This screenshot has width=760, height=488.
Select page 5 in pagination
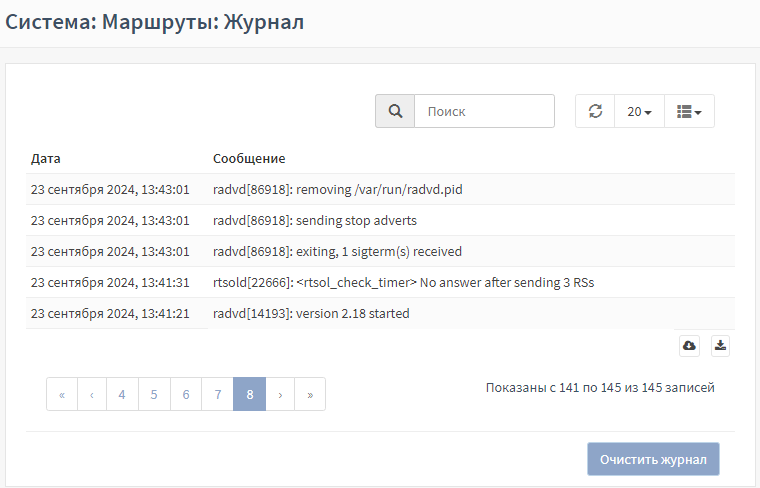(154, 394)
